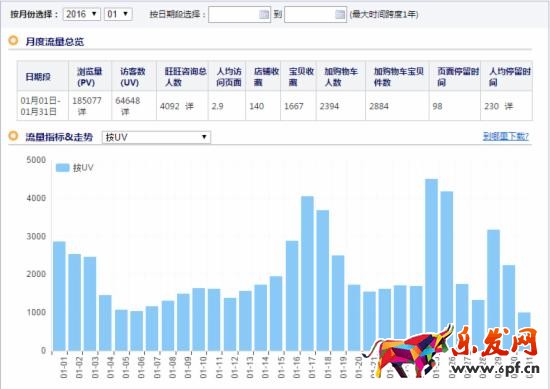The height and width of the screenshot is (389, 550).
Task: Select the 人均停留时间 column header
Action: (x=507, y=76)
